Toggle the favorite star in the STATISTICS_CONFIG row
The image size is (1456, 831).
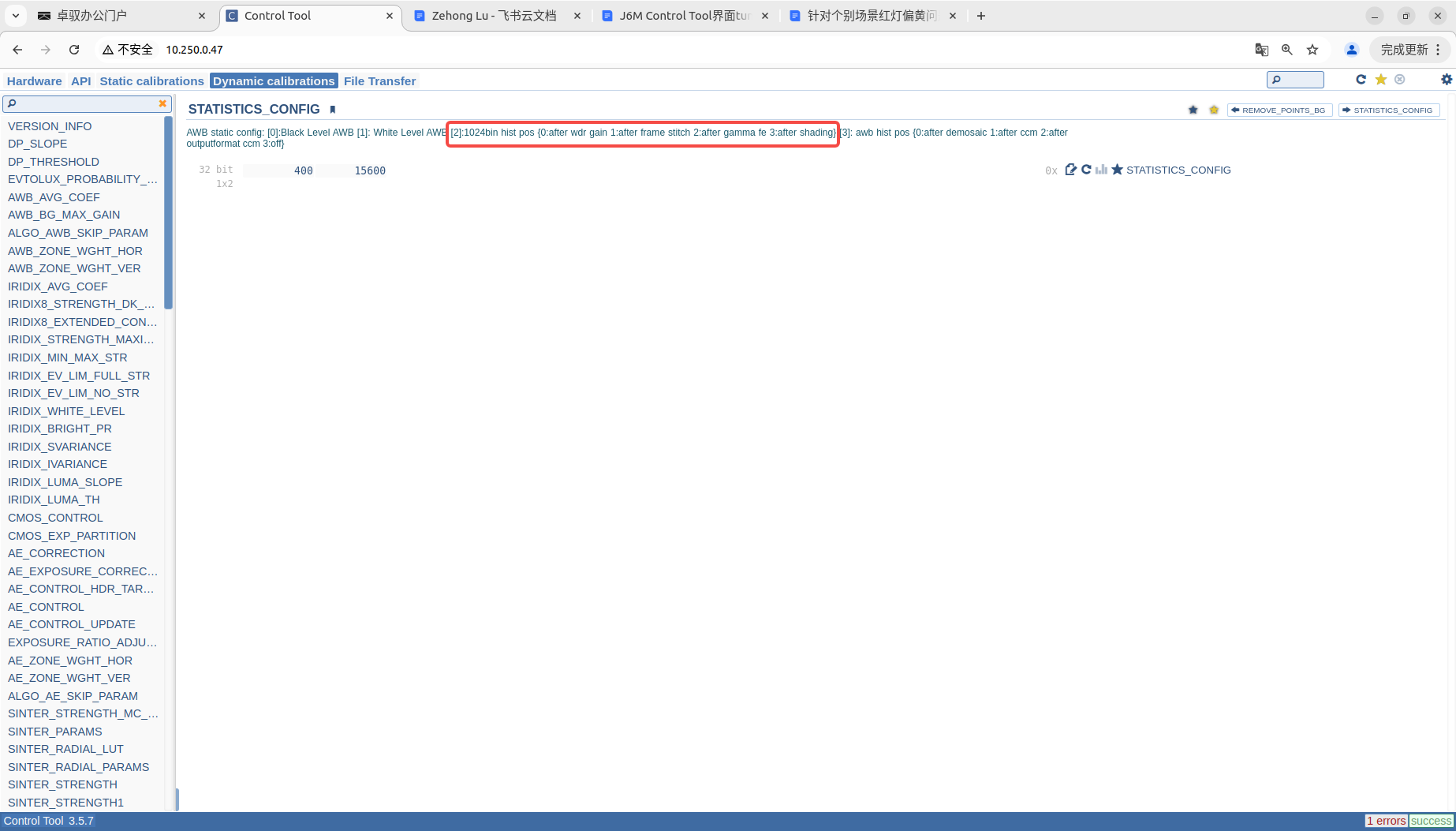pos(1117,170)
